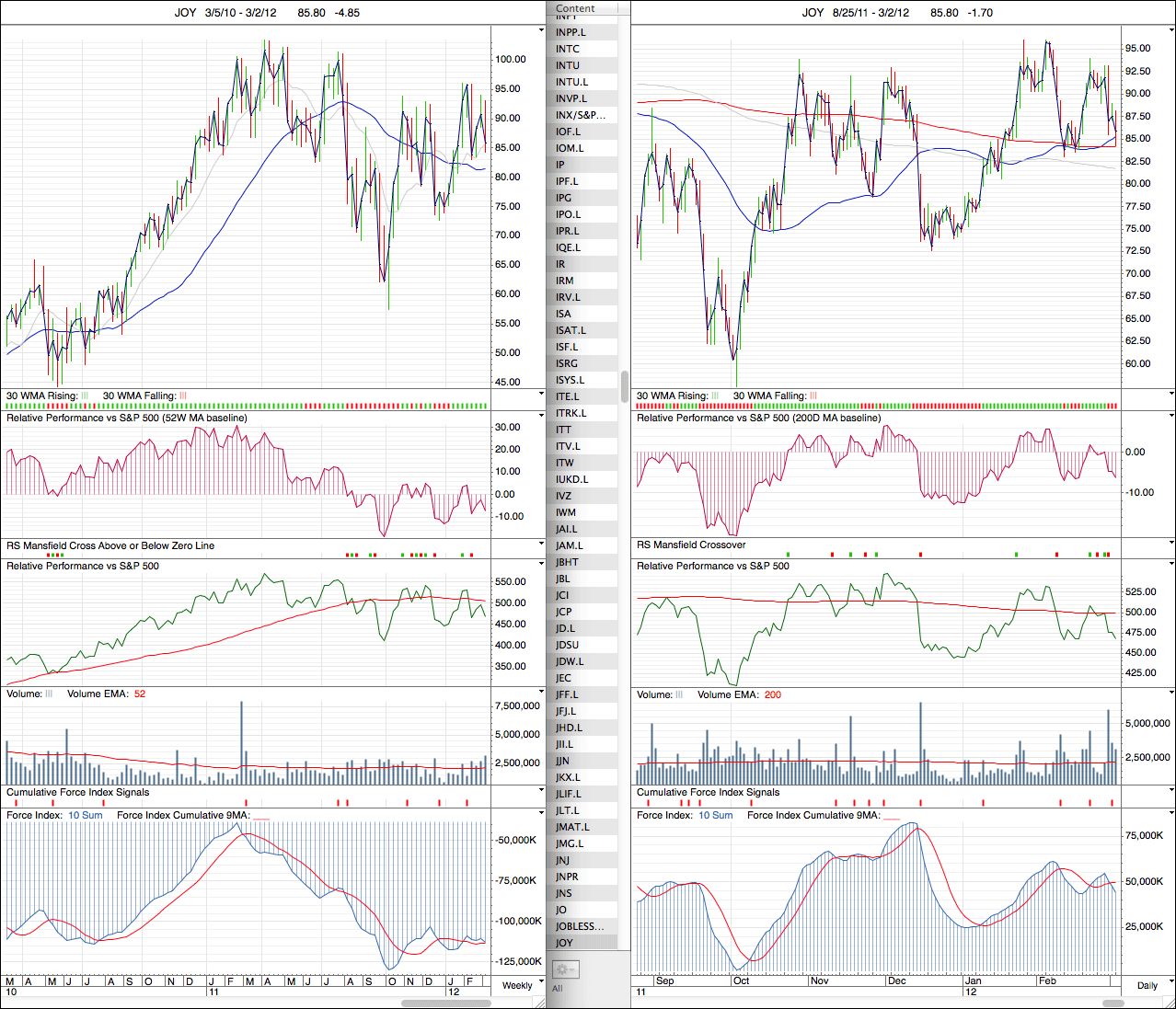Image resolution: width=1176 pixels, height=1009 pixels.
Task: Click the All filter label below list
Action: pyautogui.click(x=558, y=989)
